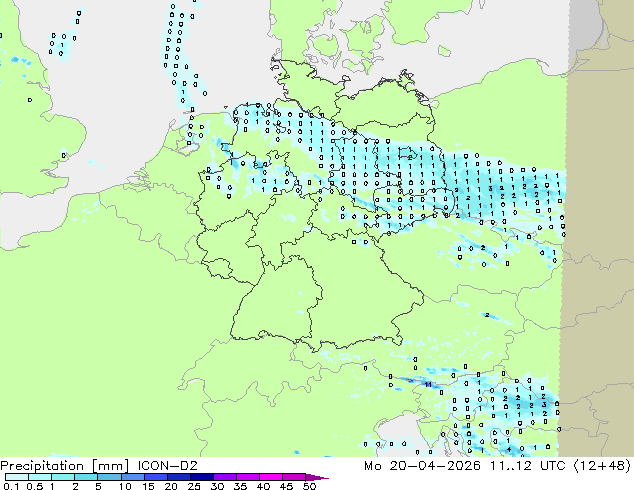
Task: Click the '0.1' legend label
Action: click(11, 486)
